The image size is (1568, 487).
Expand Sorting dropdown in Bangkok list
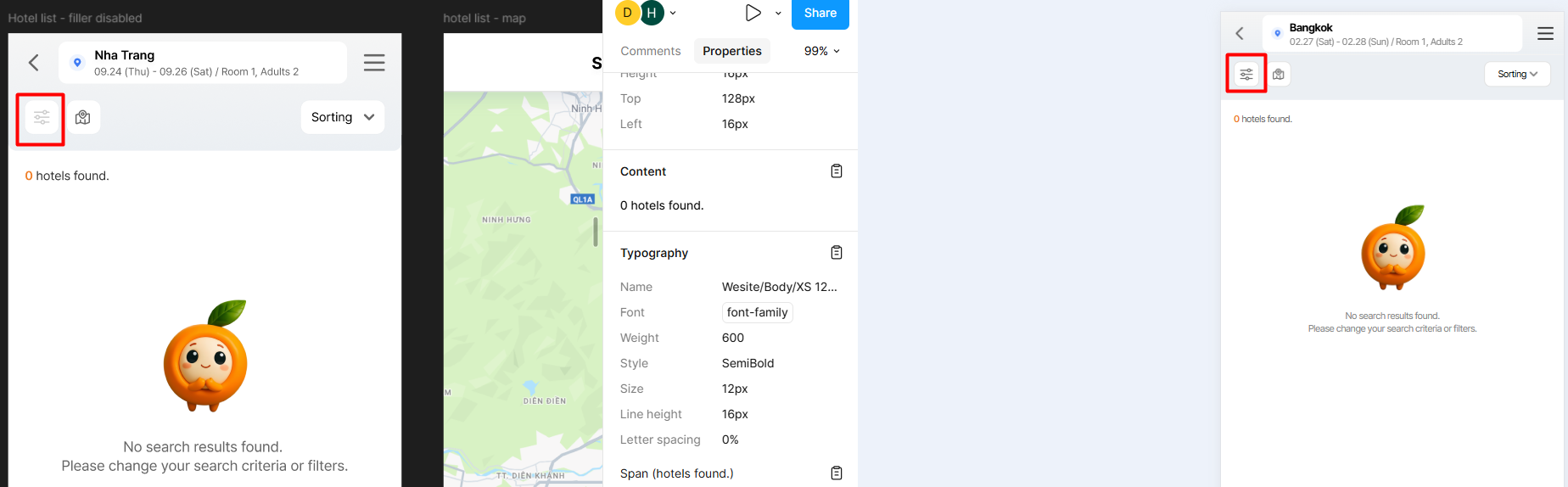pyautogui.click(x=1517, y=75)
